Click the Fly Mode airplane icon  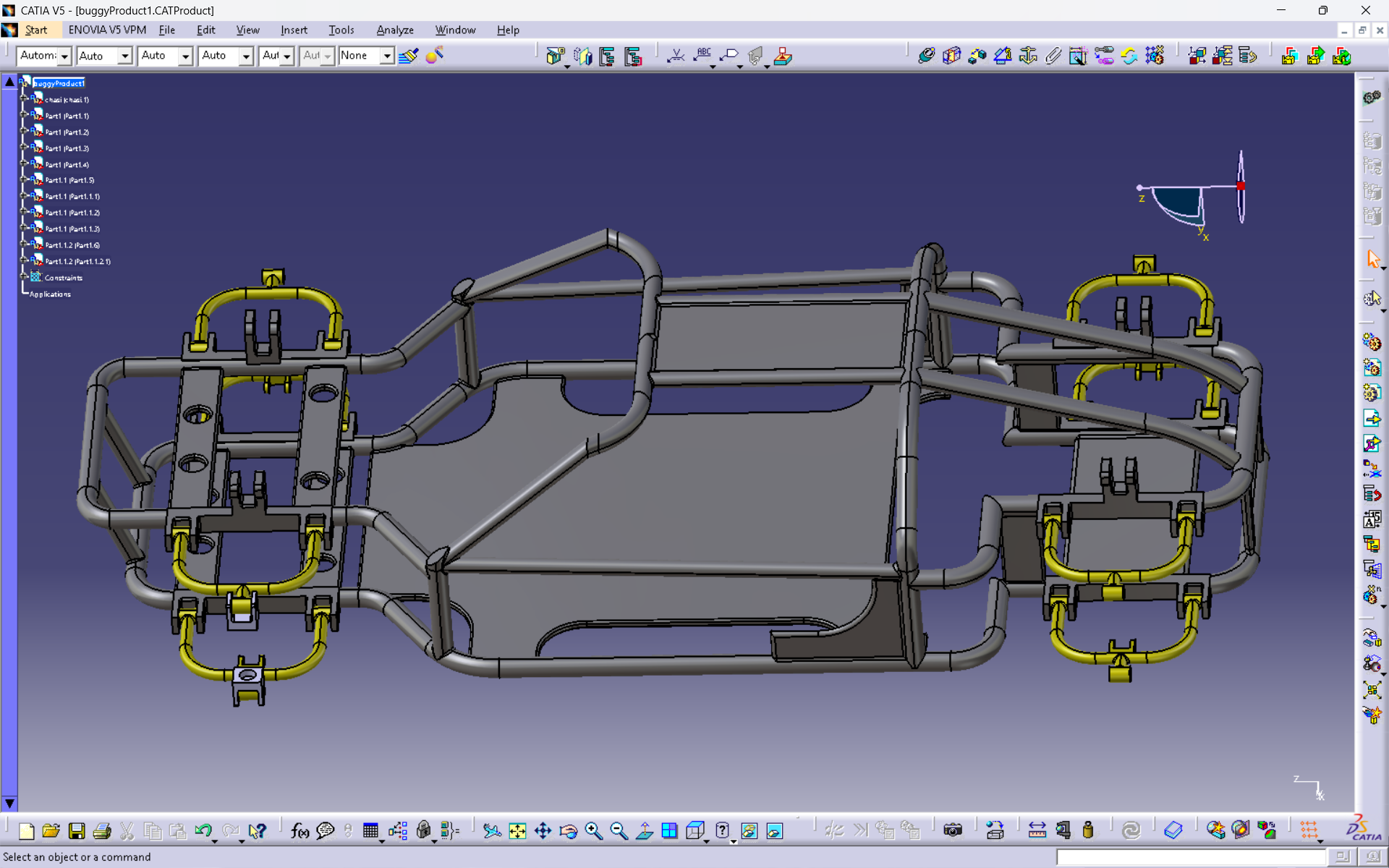pyautogui.click(x=492, y=830)
